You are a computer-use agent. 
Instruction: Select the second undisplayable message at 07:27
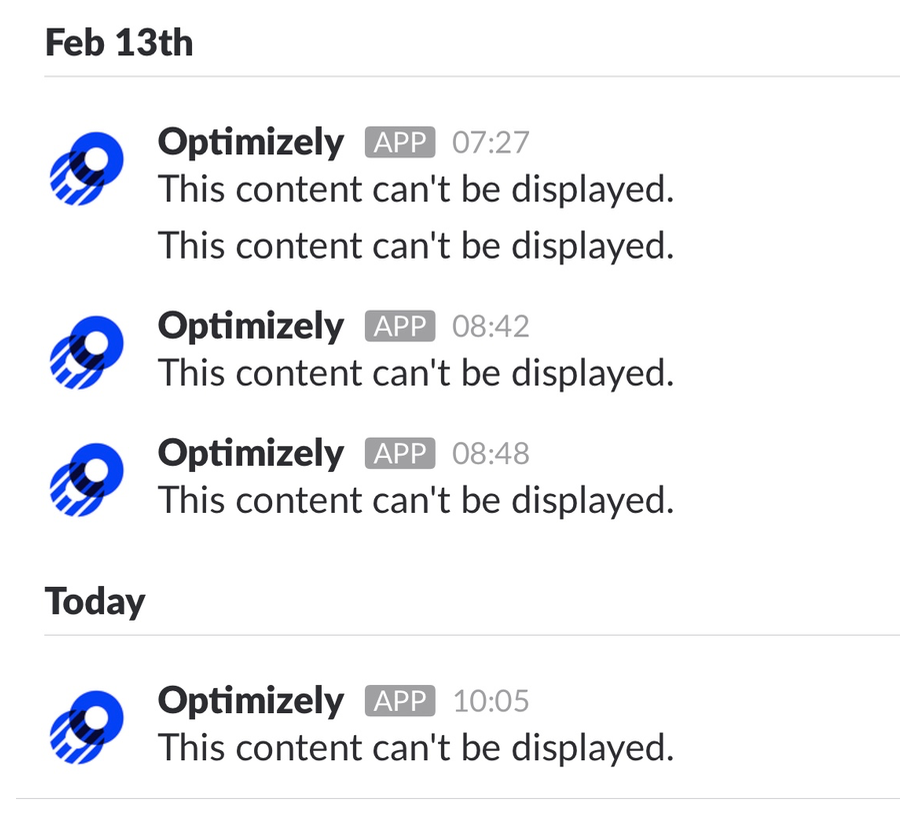coord(416,245)
